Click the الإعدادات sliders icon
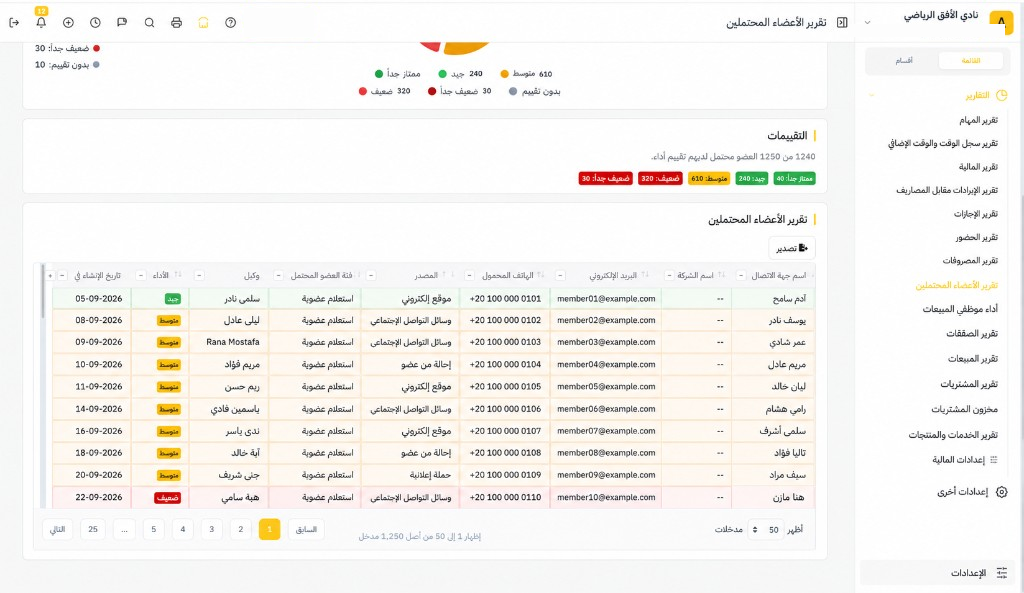Viewport: 1024px width, 593px height. [x=1002, y=573]
